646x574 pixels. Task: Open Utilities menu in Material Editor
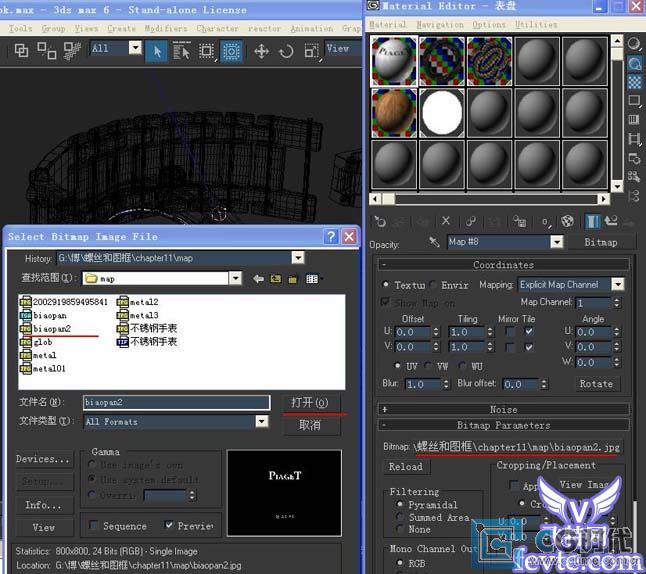[x=536, y=25]
